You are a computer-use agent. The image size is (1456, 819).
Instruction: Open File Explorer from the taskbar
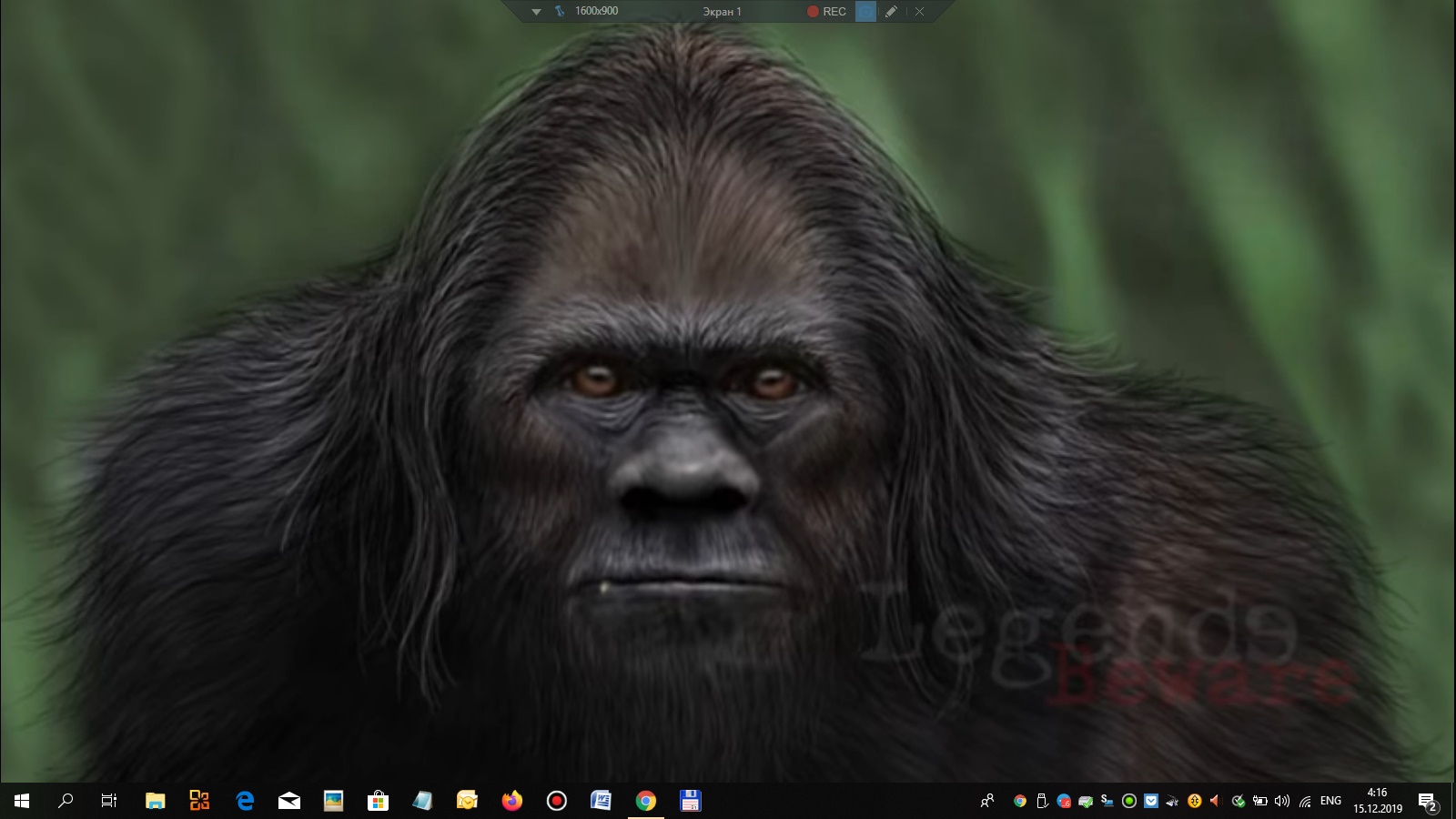[156, 801]
